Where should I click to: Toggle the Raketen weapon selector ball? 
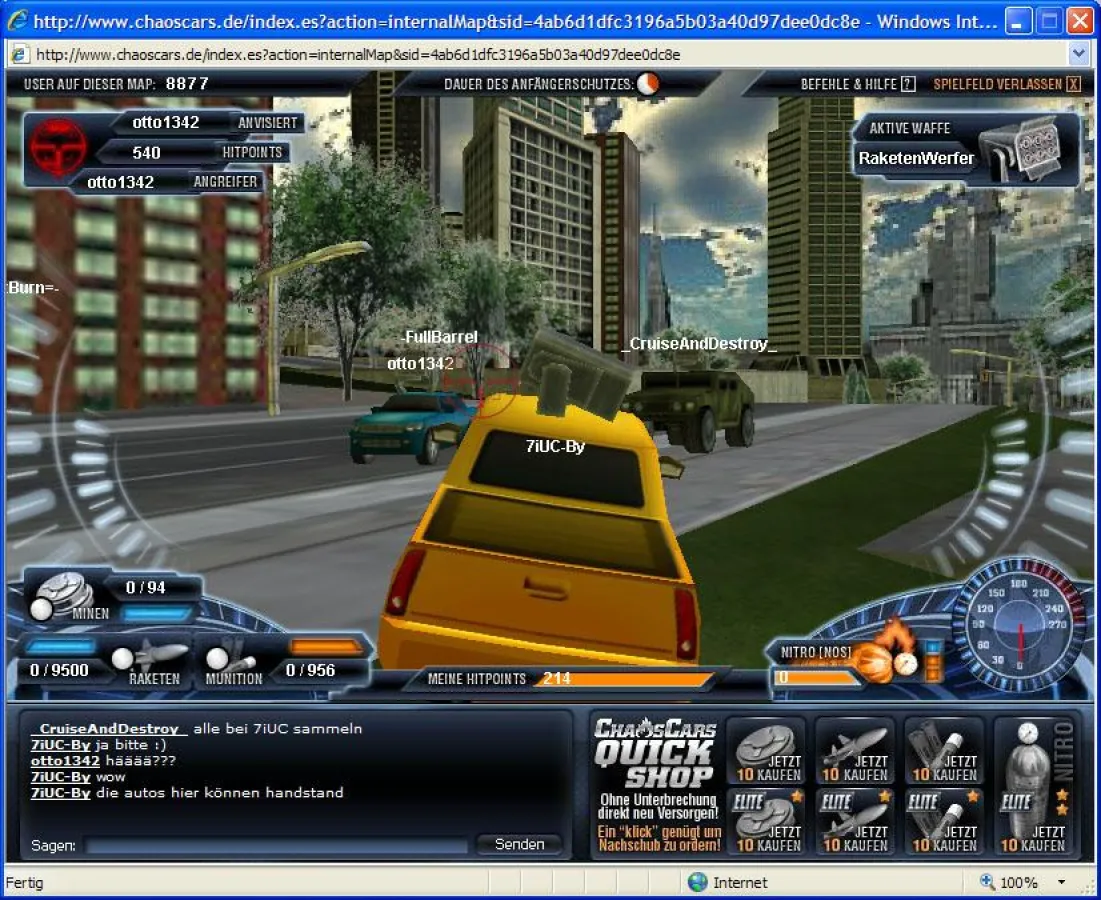[122, 659]
